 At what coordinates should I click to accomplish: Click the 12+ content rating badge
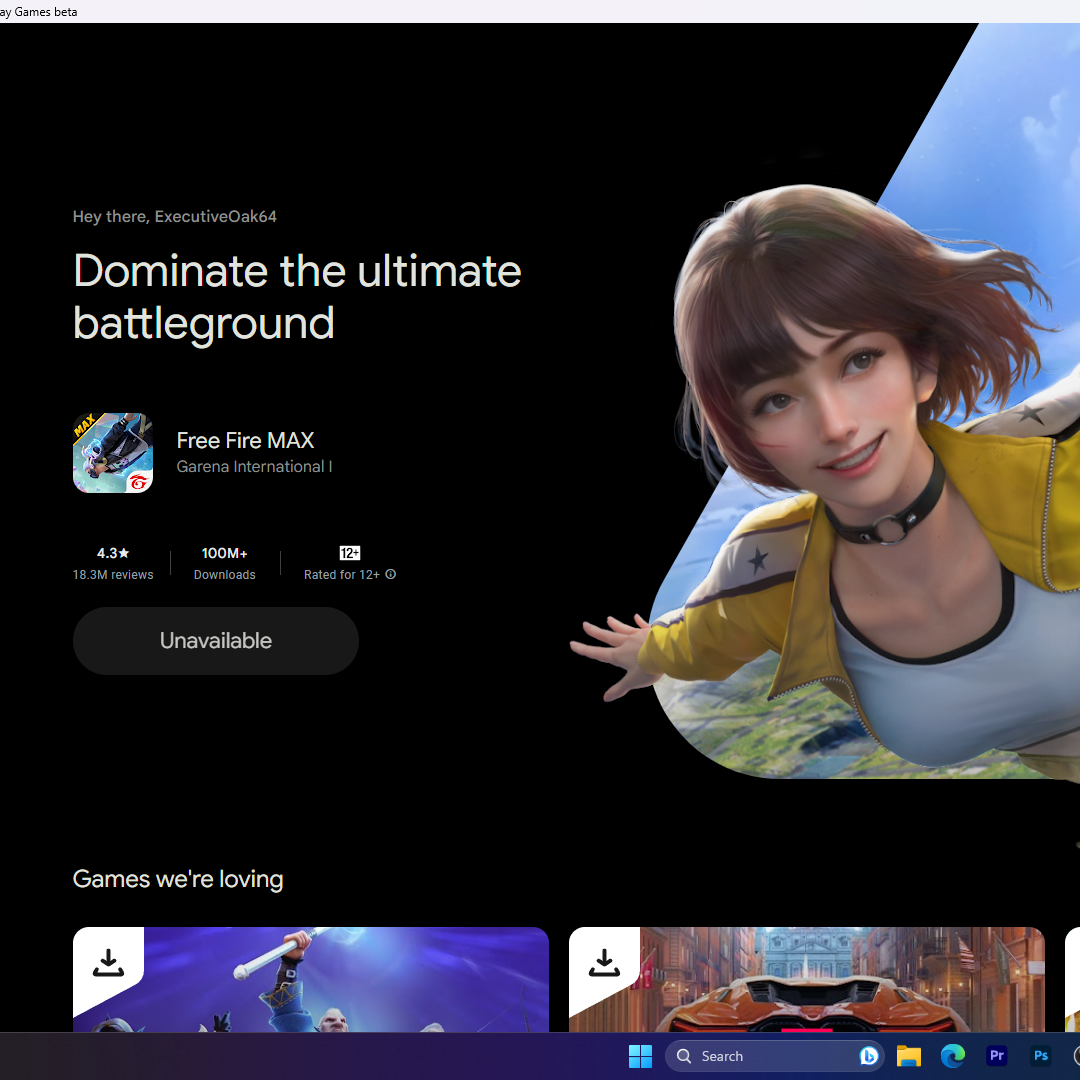(349, 553)
